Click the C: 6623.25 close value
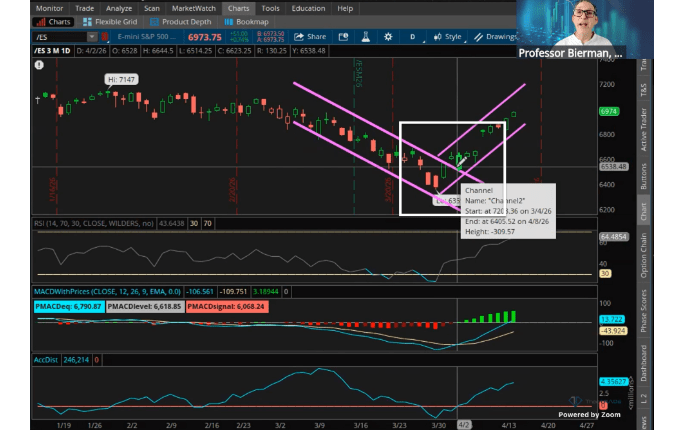This screenshot has width=673, height=434. [x=234, y=51]
